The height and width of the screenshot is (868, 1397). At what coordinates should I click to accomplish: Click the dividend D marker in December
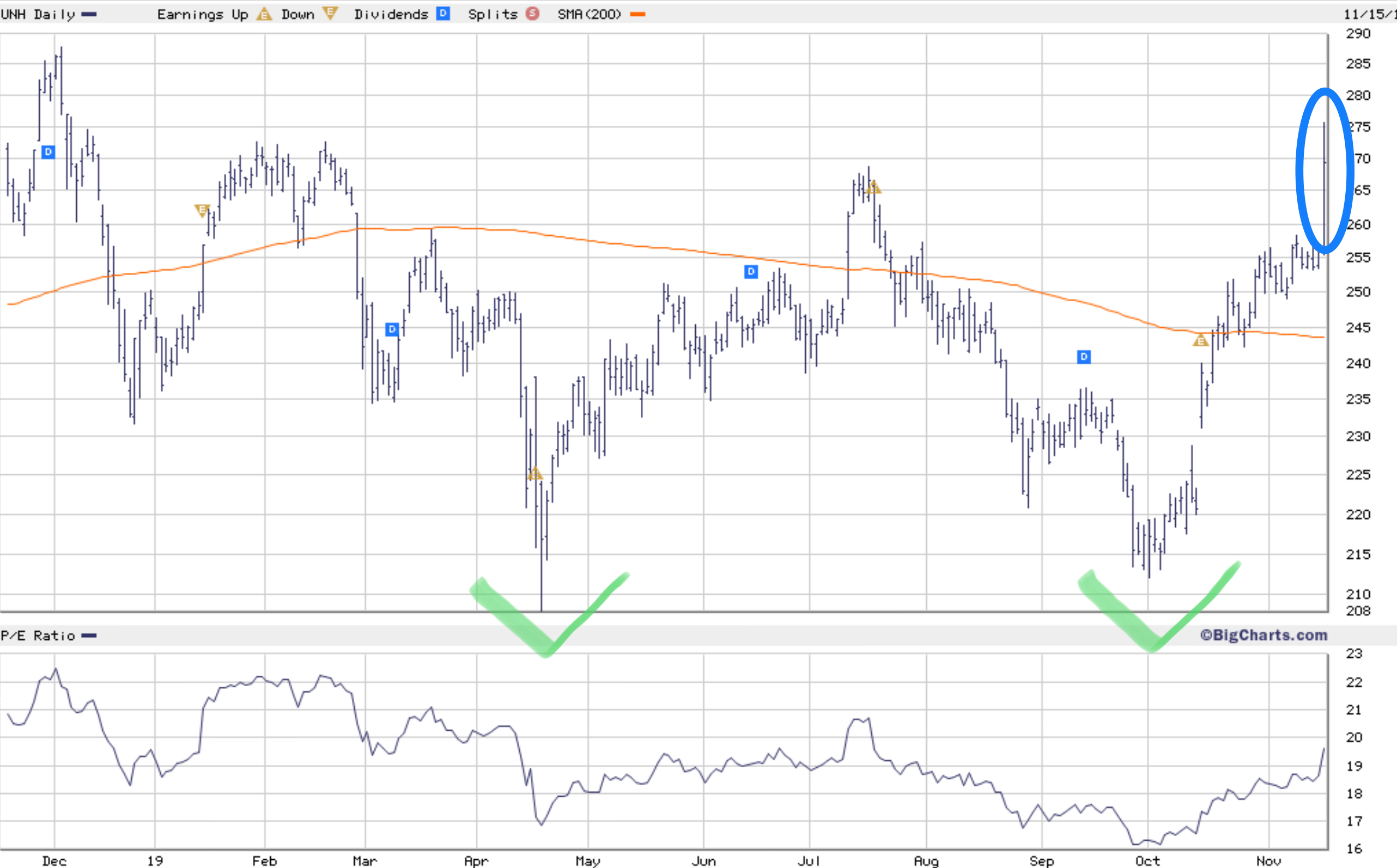(x=48, y=152)
